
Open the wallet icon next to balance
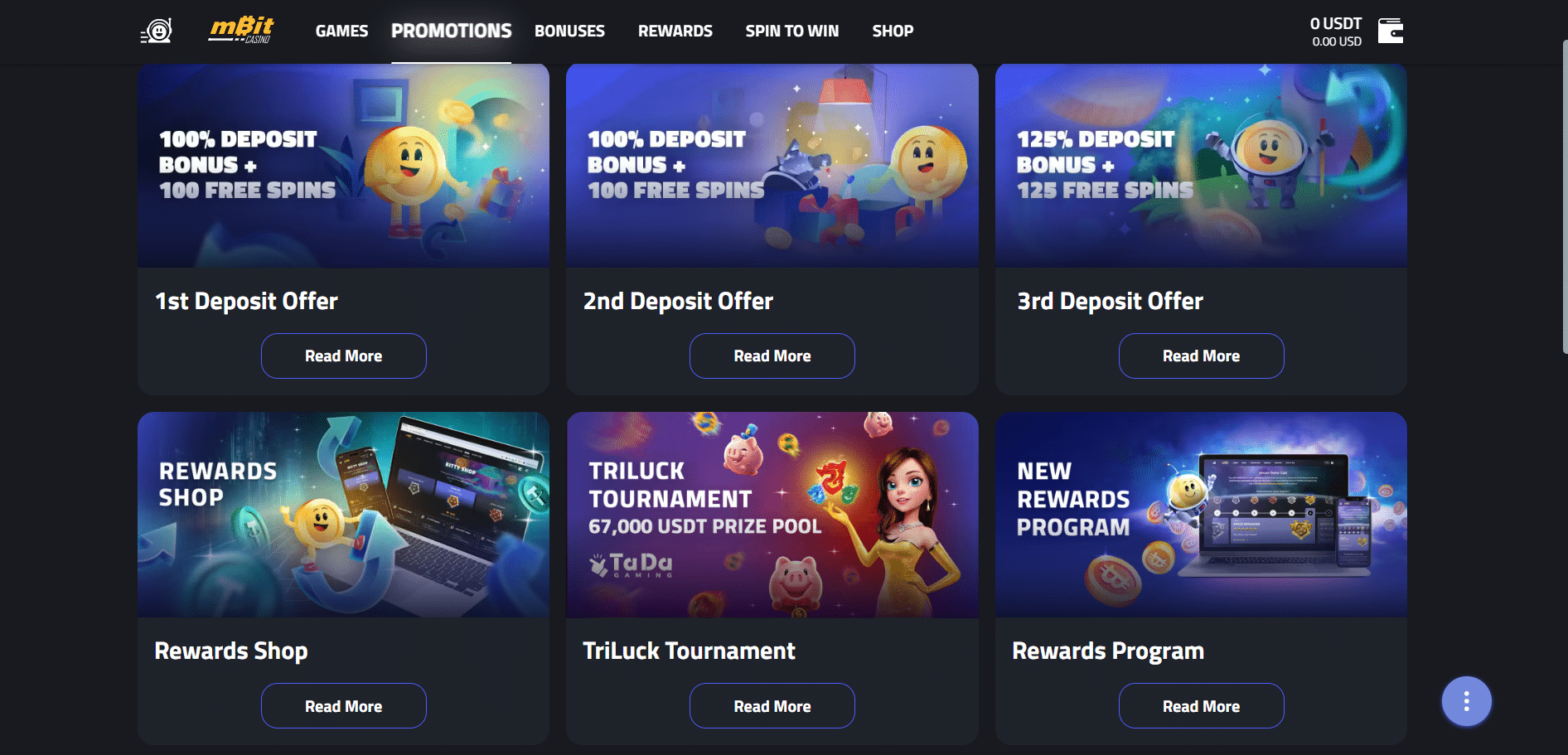[x=1390, y=31]
